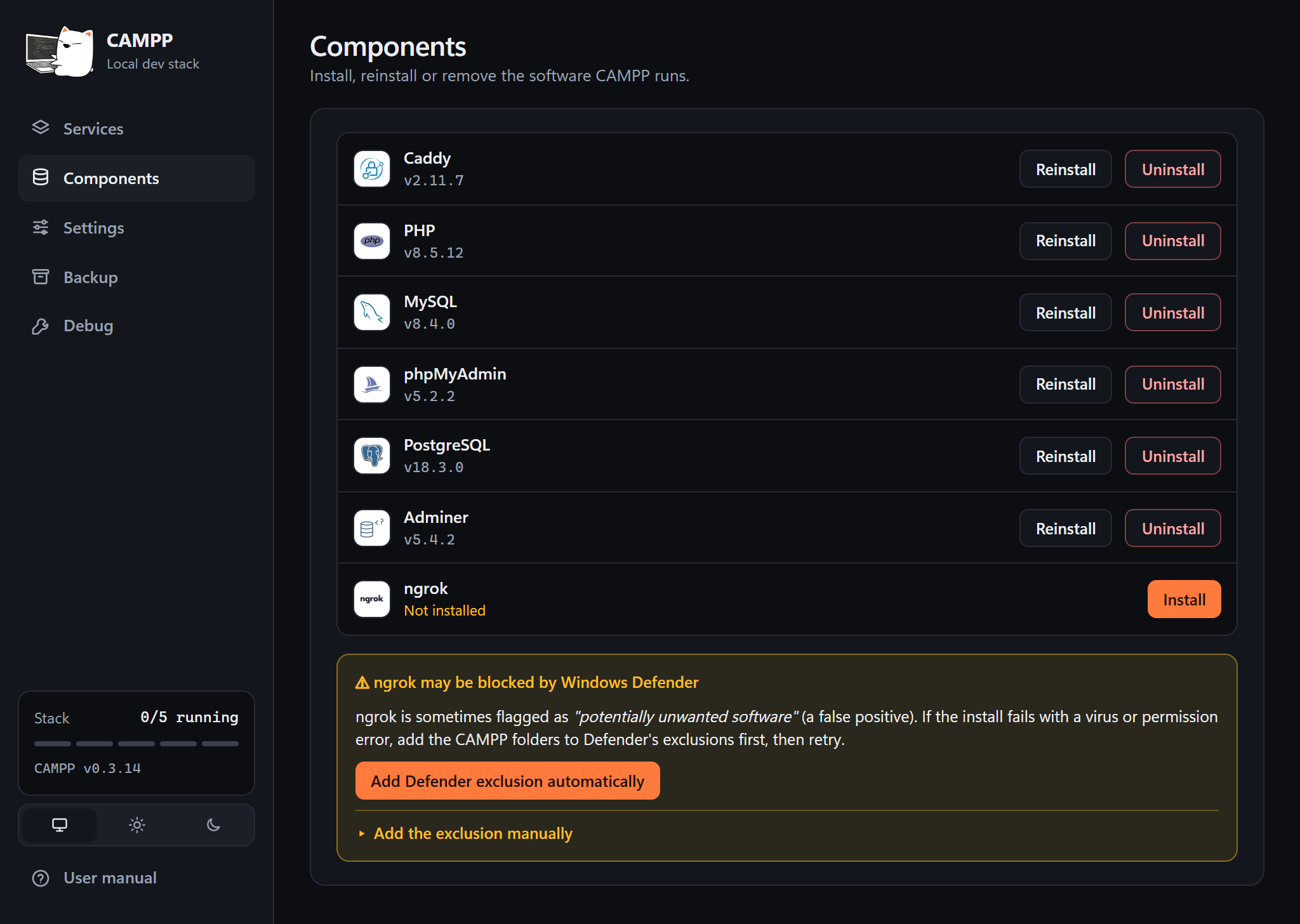Uninstall MySQL
Screen dimensions: 1300x924
coord(1173,312)
